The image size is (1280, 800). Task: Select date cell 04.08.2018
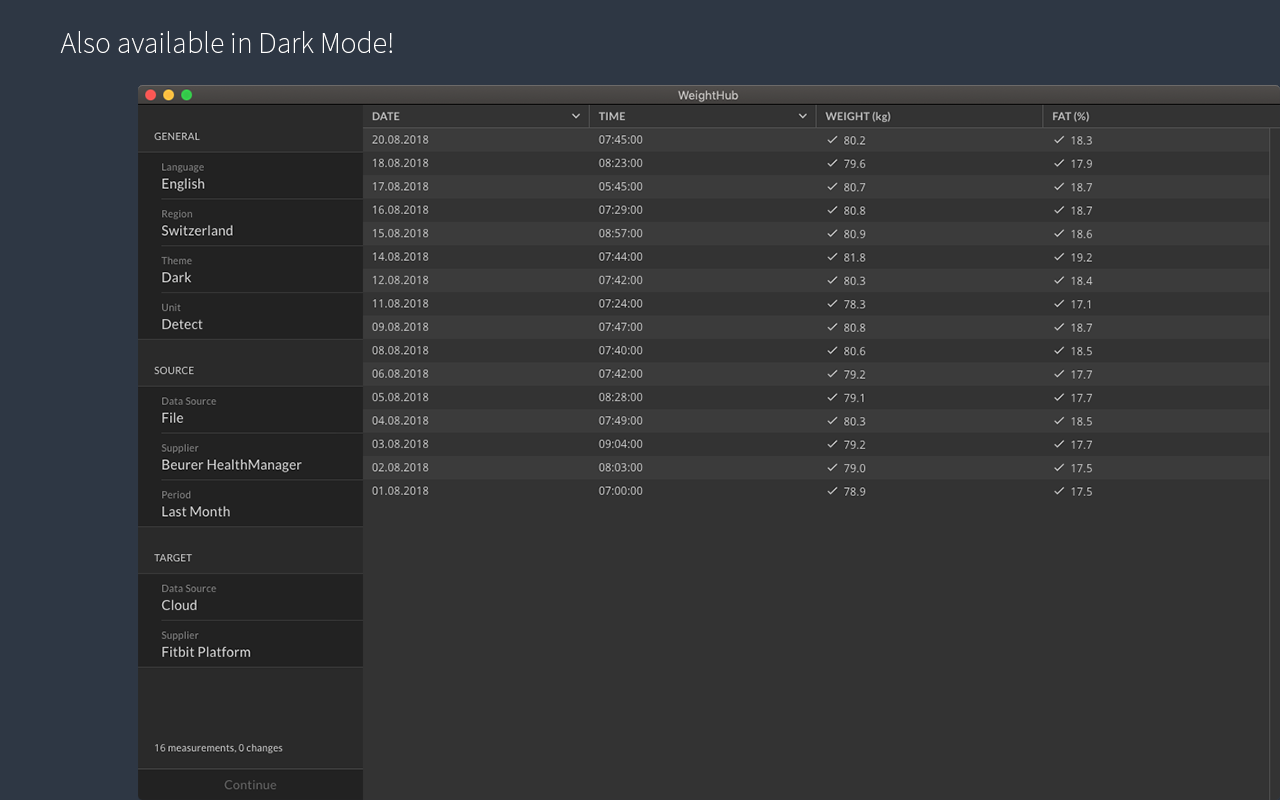400,421
